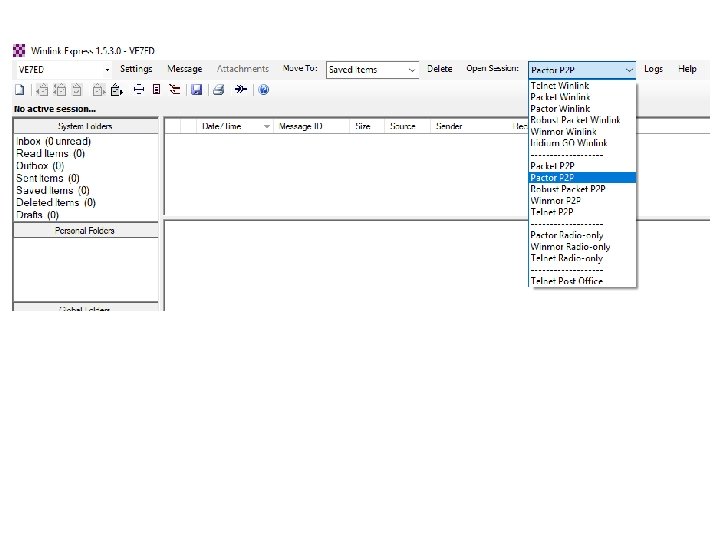Click the acknowledge envelope icon with checkmark
Screen dimensions: 720x540
click(x=77, y=90)
